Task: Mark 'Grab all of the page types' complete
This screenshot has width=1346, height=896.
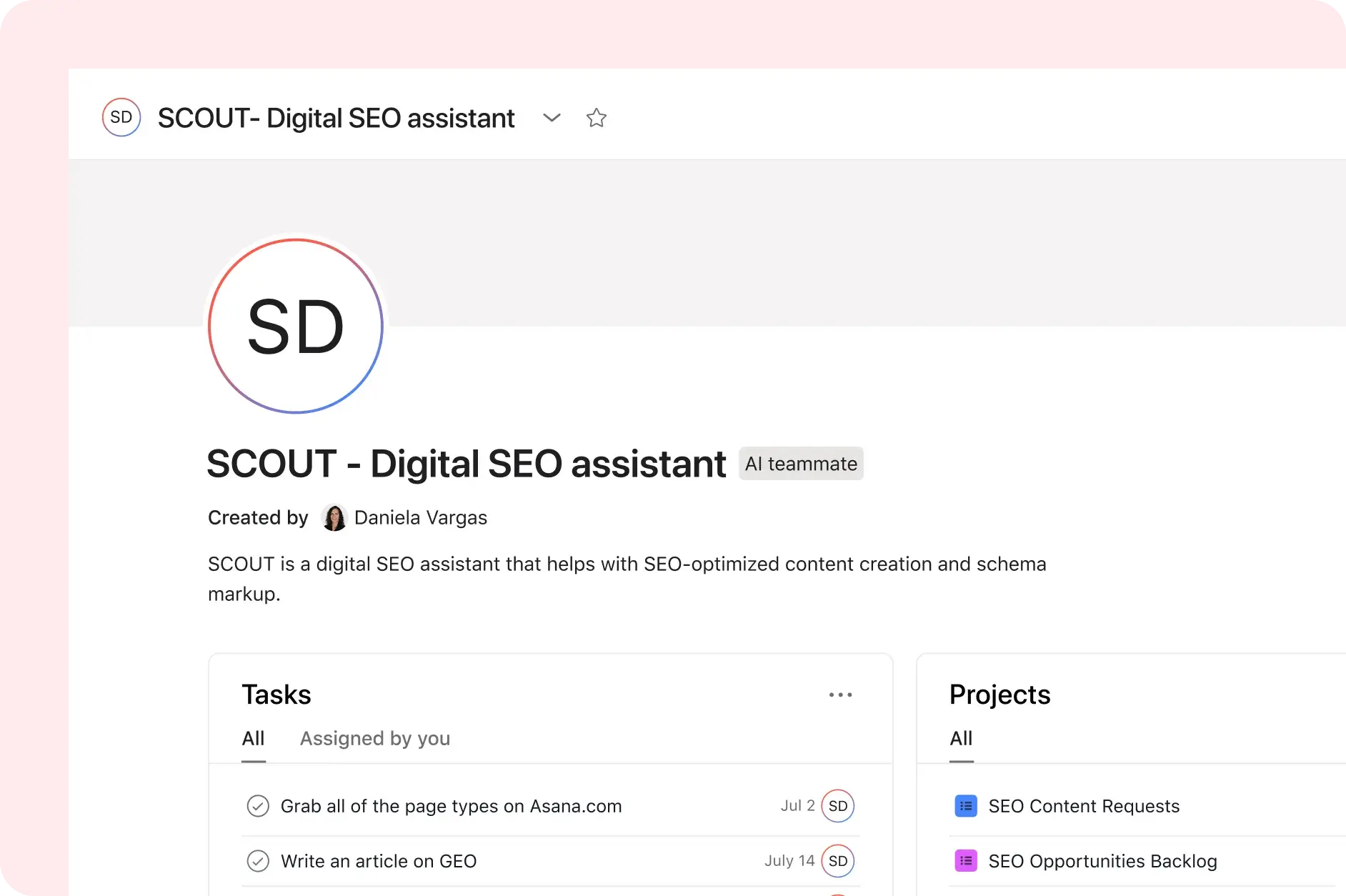Action: pyautogui.click(x=258, y=806)
